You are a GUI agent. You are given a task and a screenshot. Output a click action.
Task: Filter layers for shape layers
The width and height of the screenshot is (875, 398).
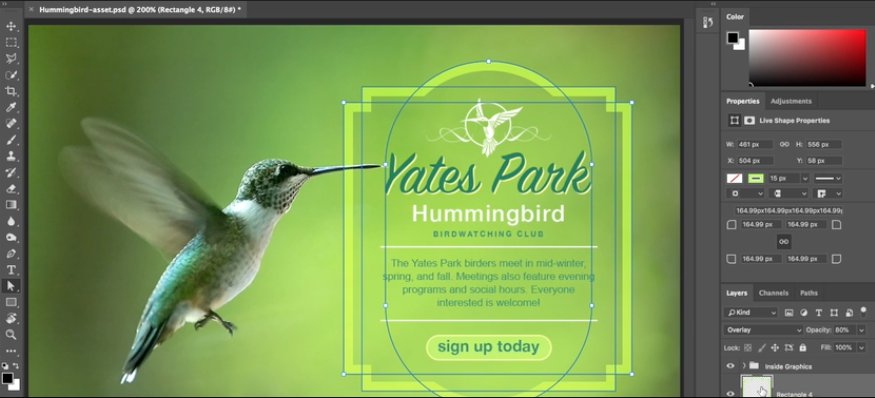coord(834,313)
